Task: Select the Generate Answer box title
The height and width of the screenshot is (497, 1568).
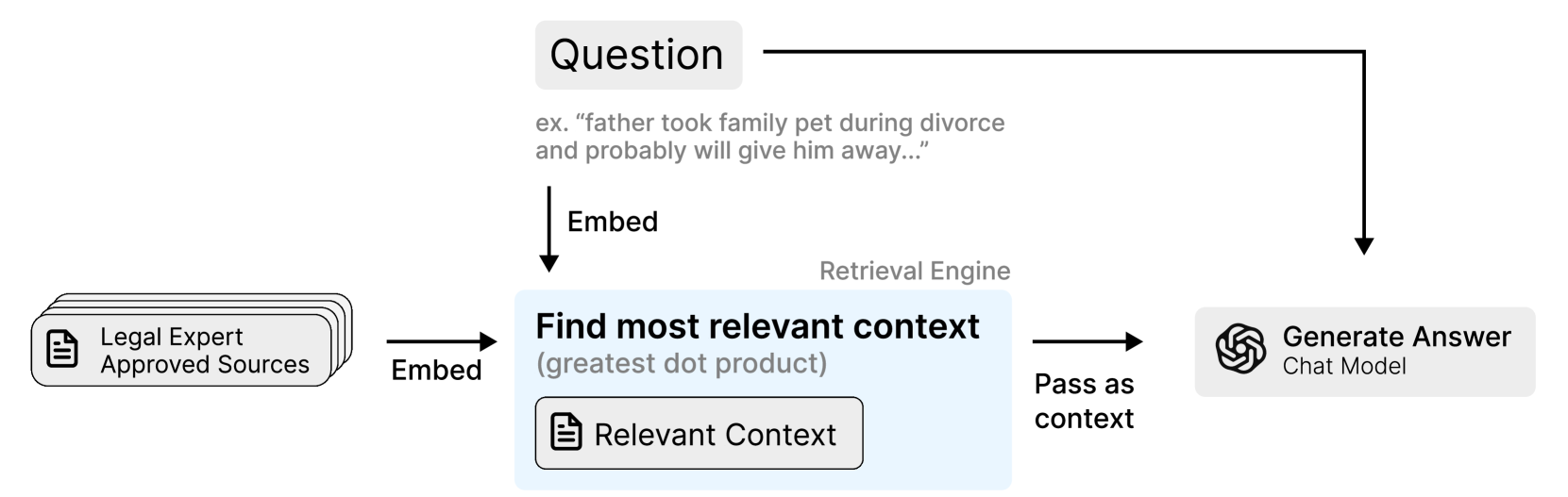Action: pos(1396,337)
